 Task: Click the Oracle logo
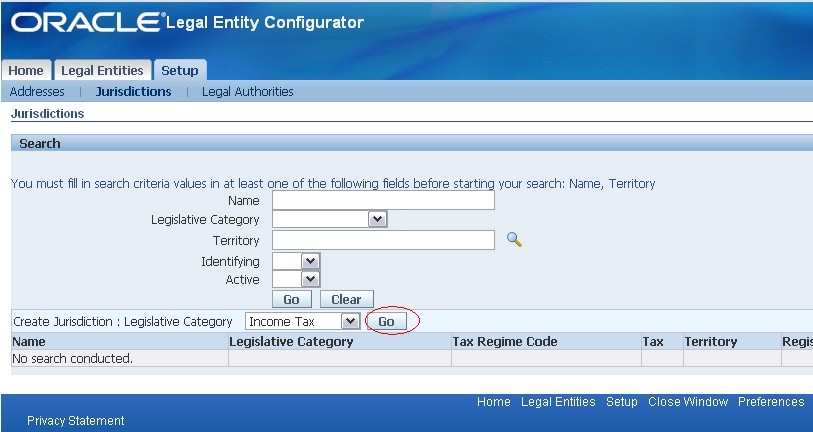(88, 22)
